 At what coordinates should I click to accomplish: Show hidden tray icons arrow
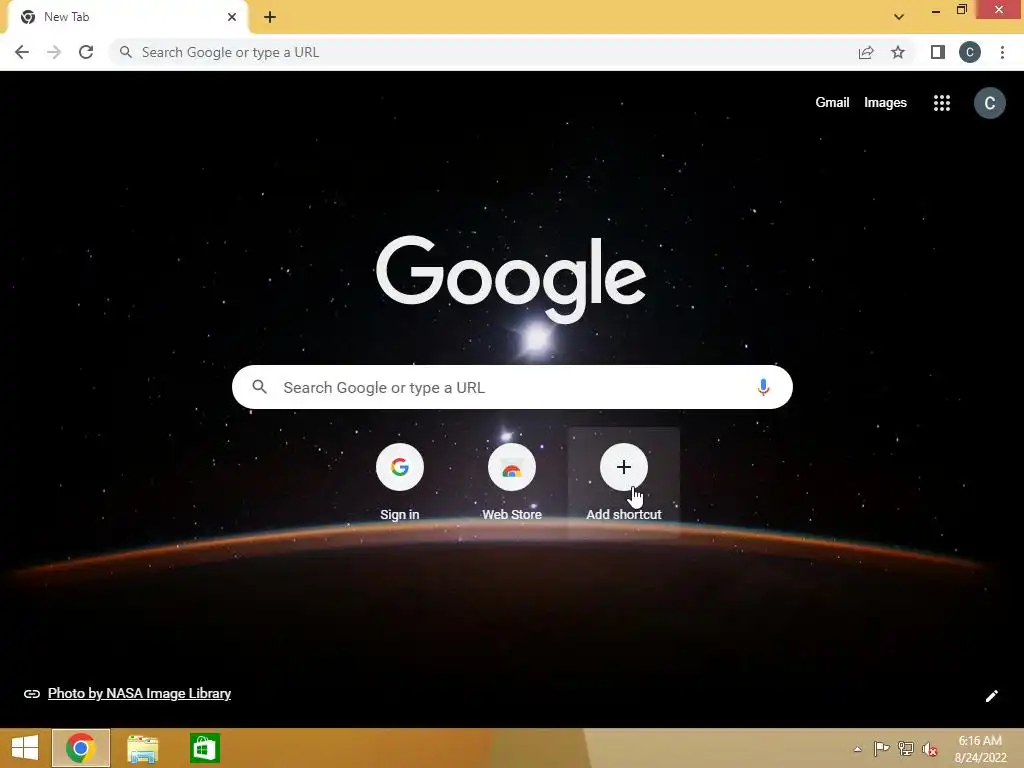tap(857, 749)
